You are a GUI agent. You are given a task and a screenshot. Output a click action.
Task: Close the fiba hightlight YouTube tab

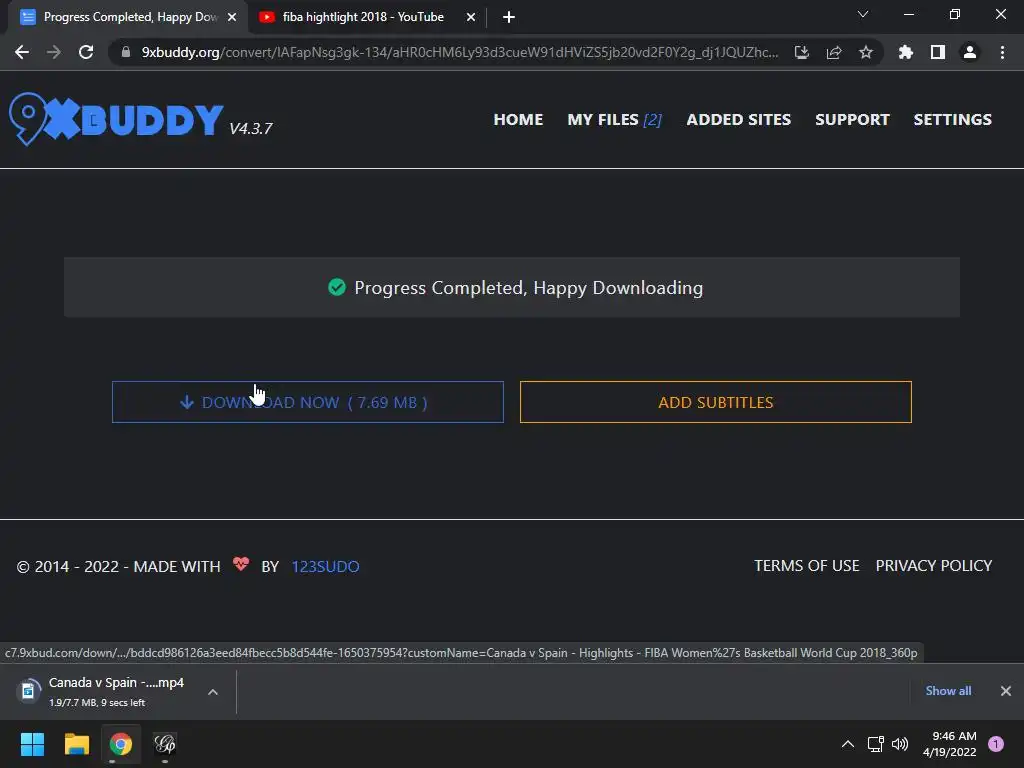[470, 17]
